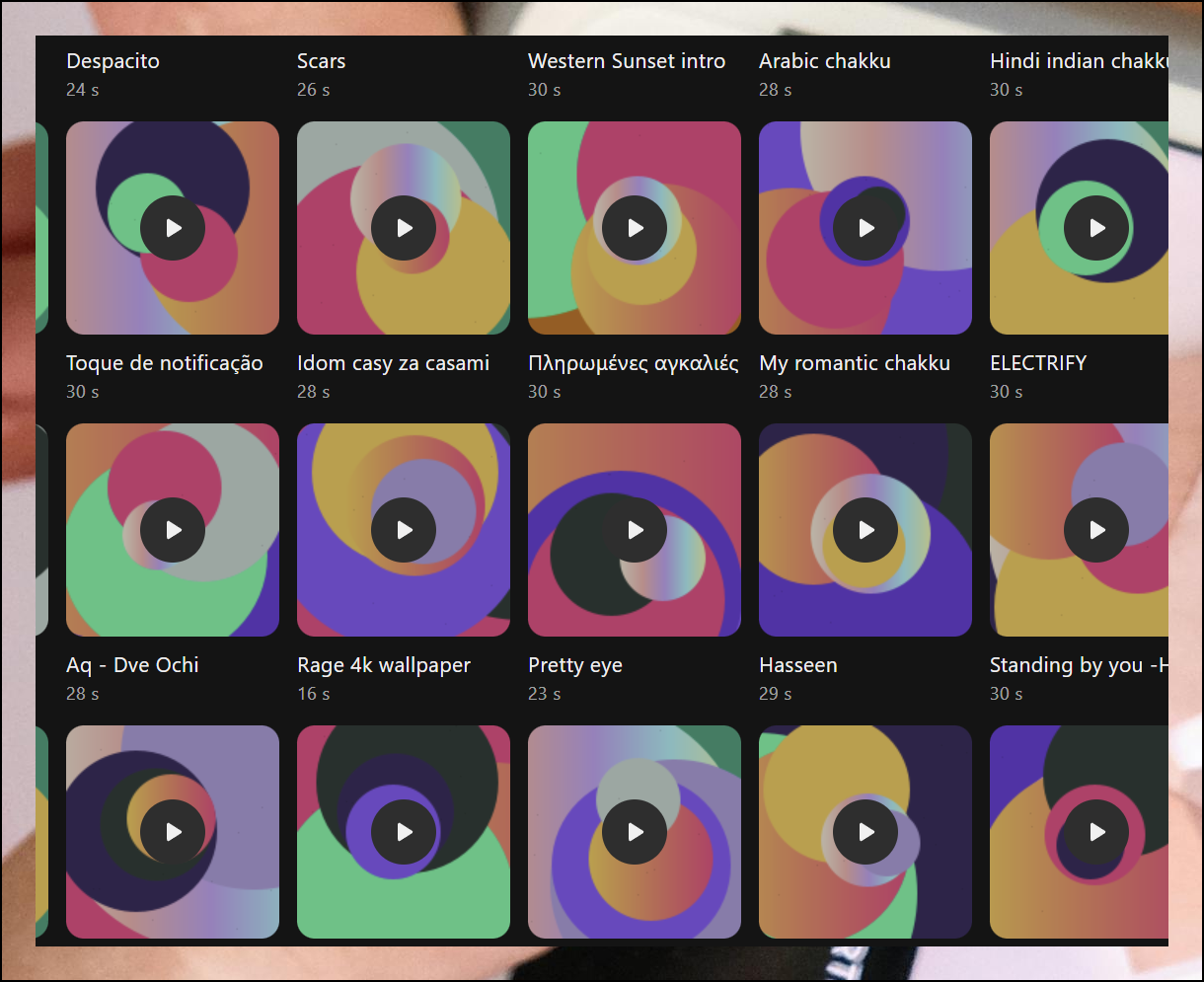Open the Western Sunset intro title
Image resolution: width=1204 pixels, height=982 pixels.
click(627, 61)
